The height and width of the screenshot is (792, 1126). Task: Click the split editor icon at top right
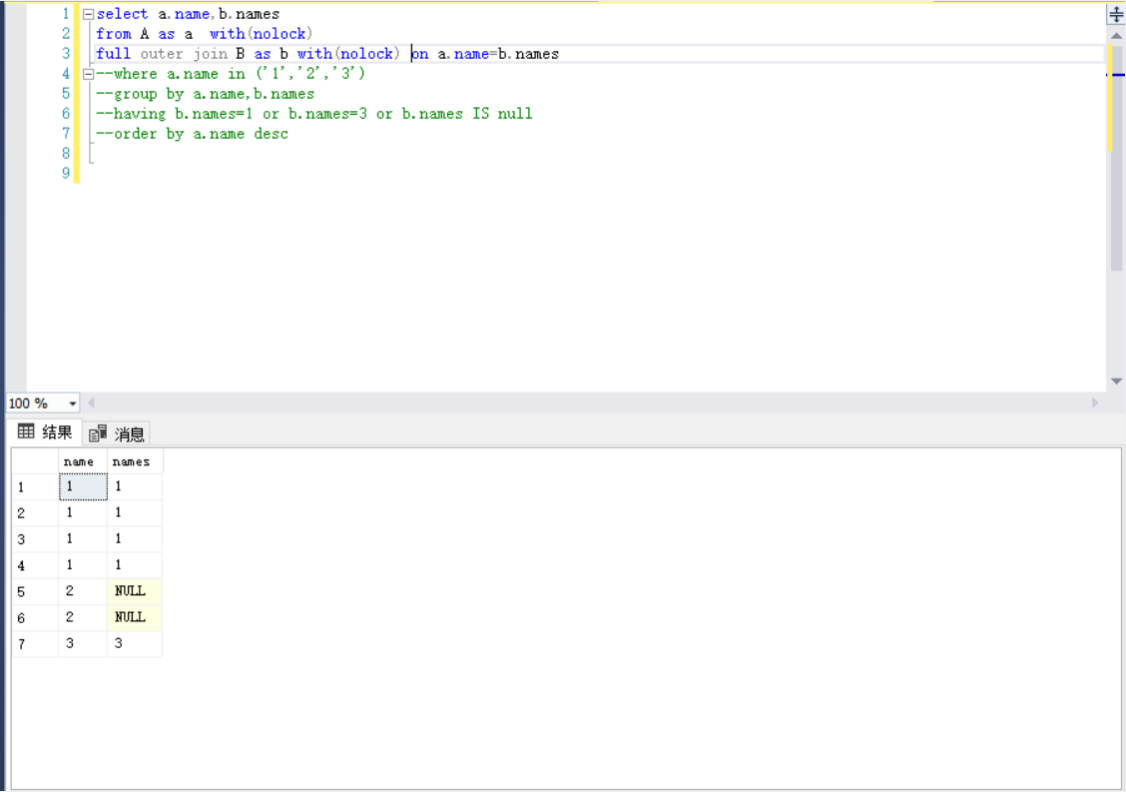click(x=1116, y=14)
